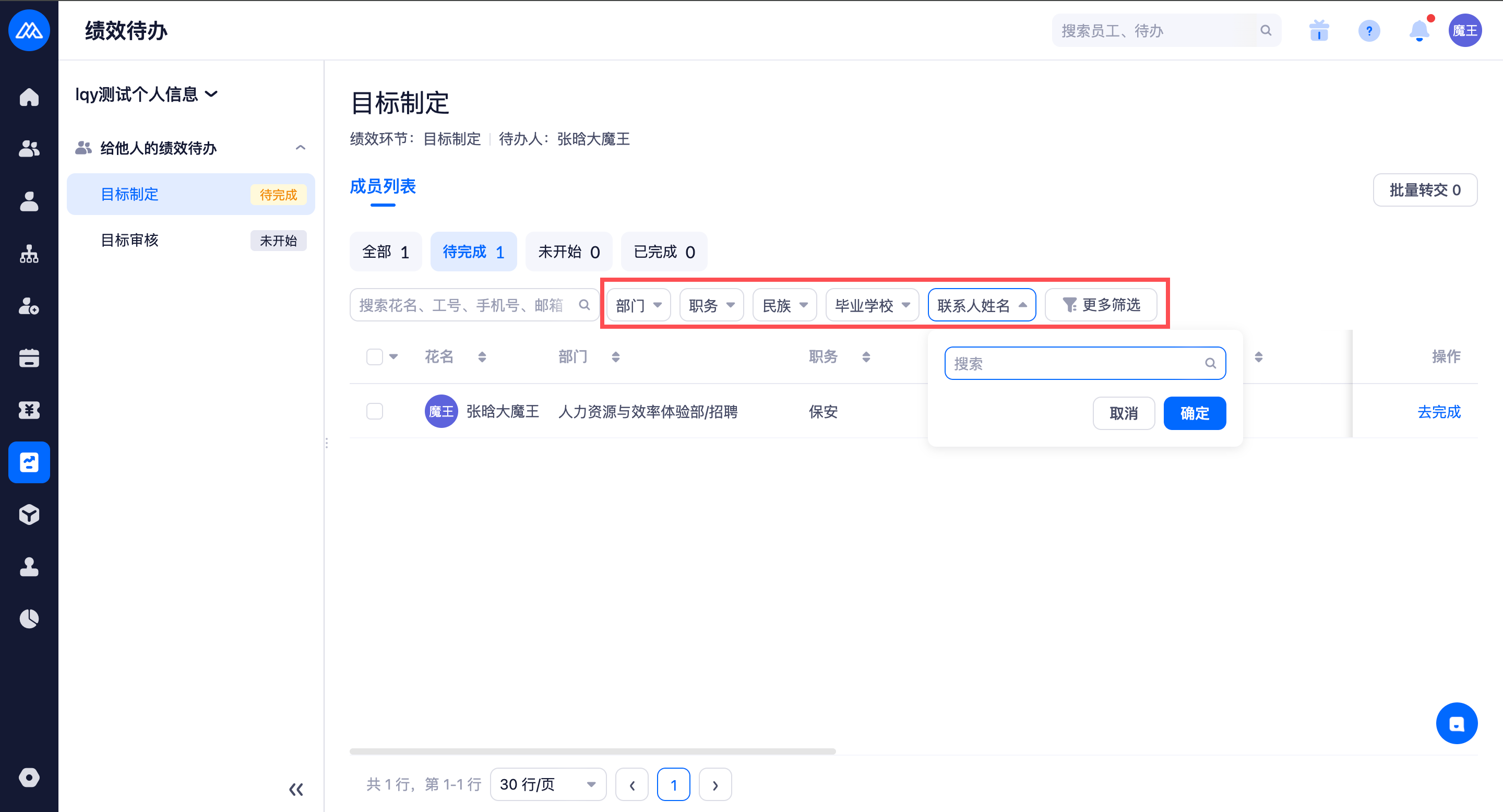The width and height of the screenshot is (1503, 812).
Task: Open the gift icon in header
Action: (x=1319, y=30)
